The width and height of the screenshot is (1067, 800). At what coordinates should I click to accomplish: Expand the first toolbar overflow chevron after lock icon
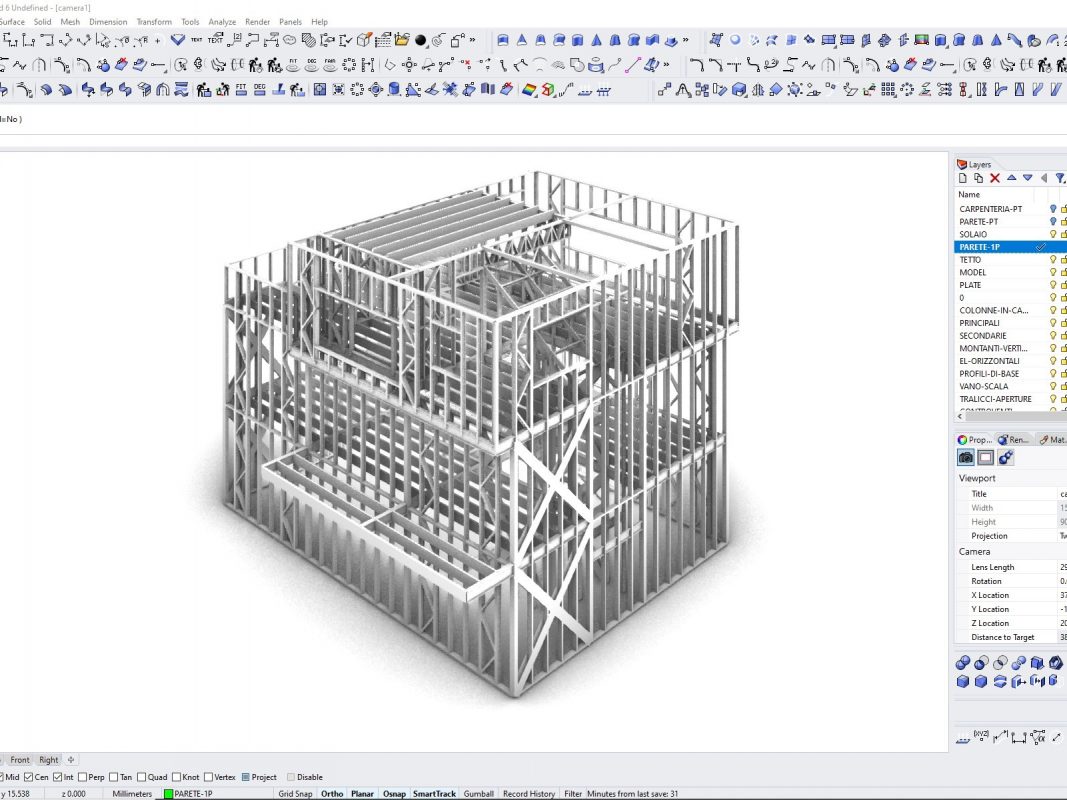point(472,40)
